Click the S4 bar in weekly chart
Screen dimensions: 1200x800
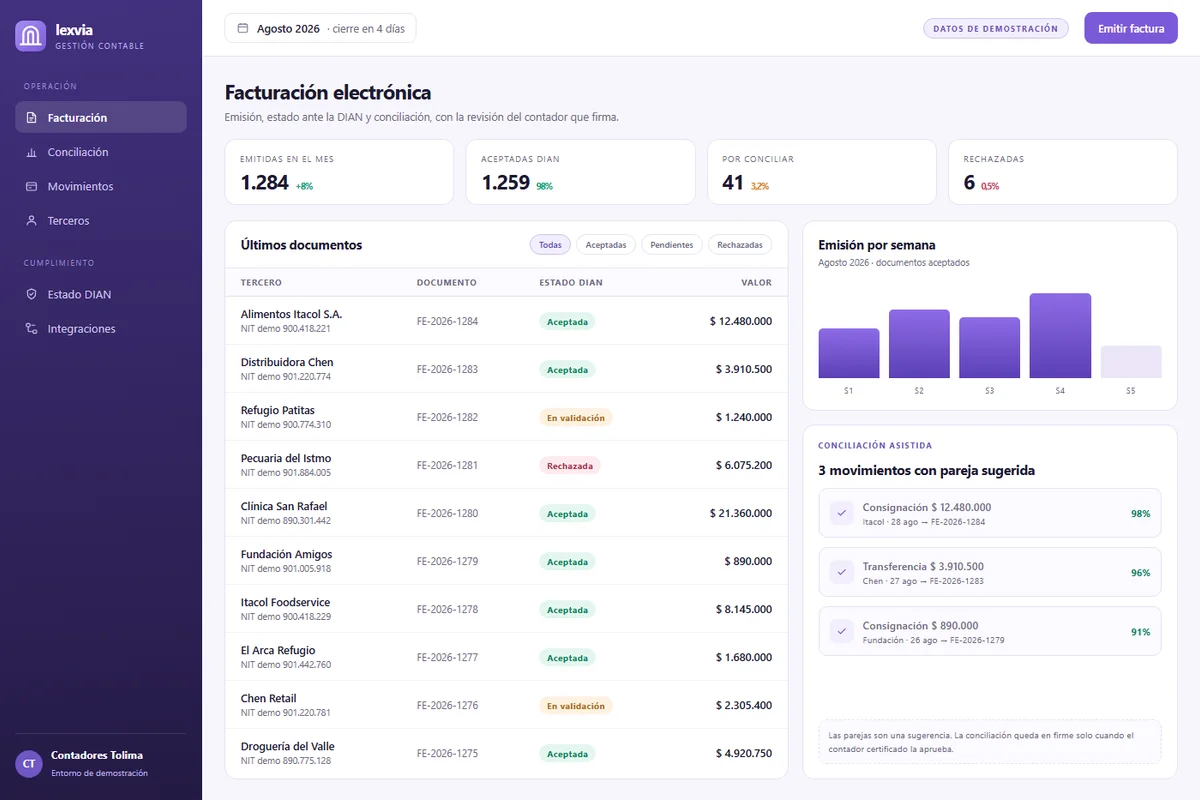[1060, 335]
